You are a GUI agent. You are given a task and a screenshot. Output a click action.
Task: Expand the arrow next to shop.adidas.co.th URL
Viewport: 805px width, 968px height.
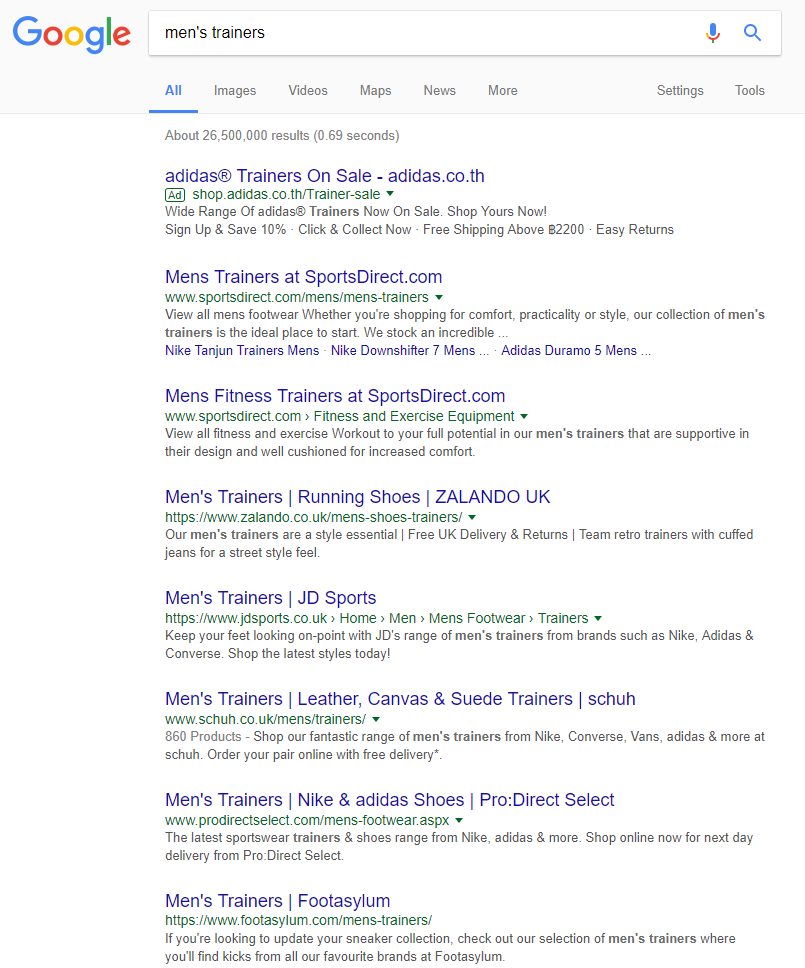390,194
